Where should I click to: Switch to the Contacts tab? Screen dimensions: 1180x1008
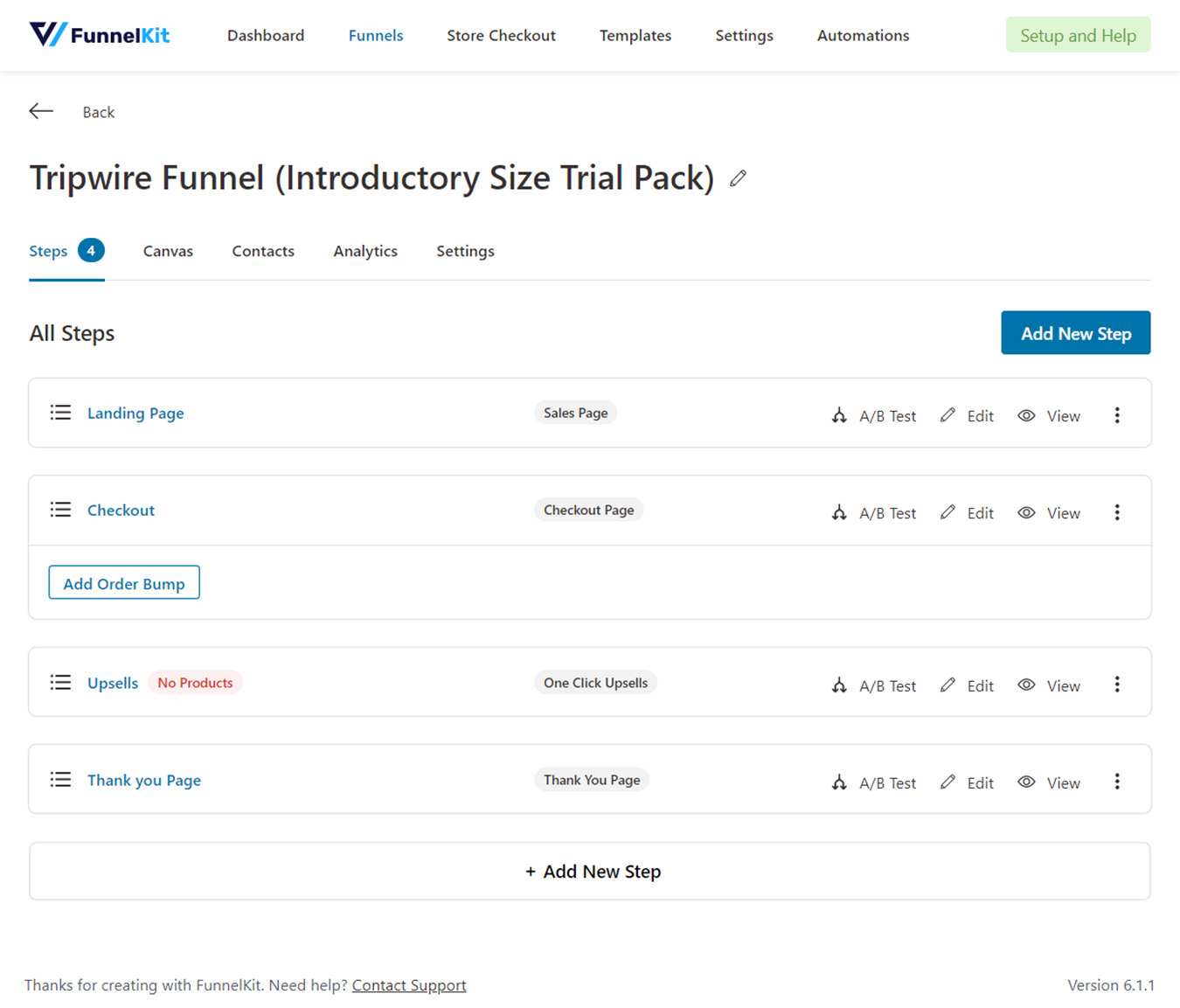pos(263,251)
